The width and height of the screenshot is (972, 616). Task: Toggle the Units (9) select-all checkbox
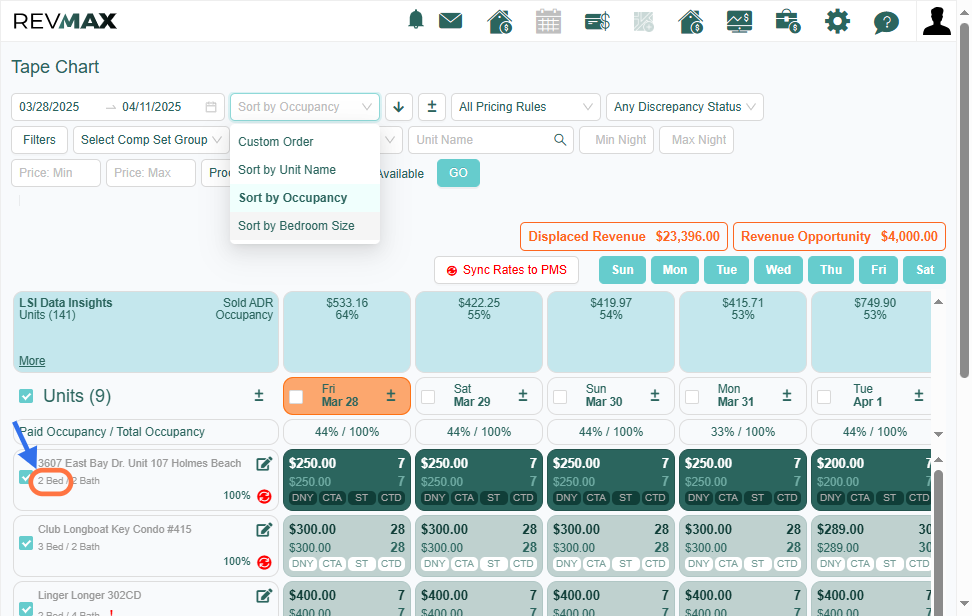click(26, 396)
